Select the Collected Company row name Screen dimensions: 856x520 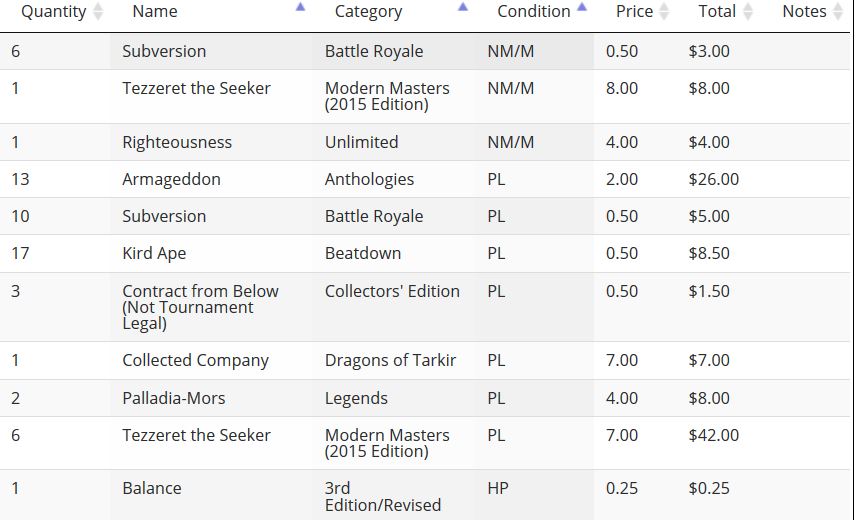click(x=195, y=361)
